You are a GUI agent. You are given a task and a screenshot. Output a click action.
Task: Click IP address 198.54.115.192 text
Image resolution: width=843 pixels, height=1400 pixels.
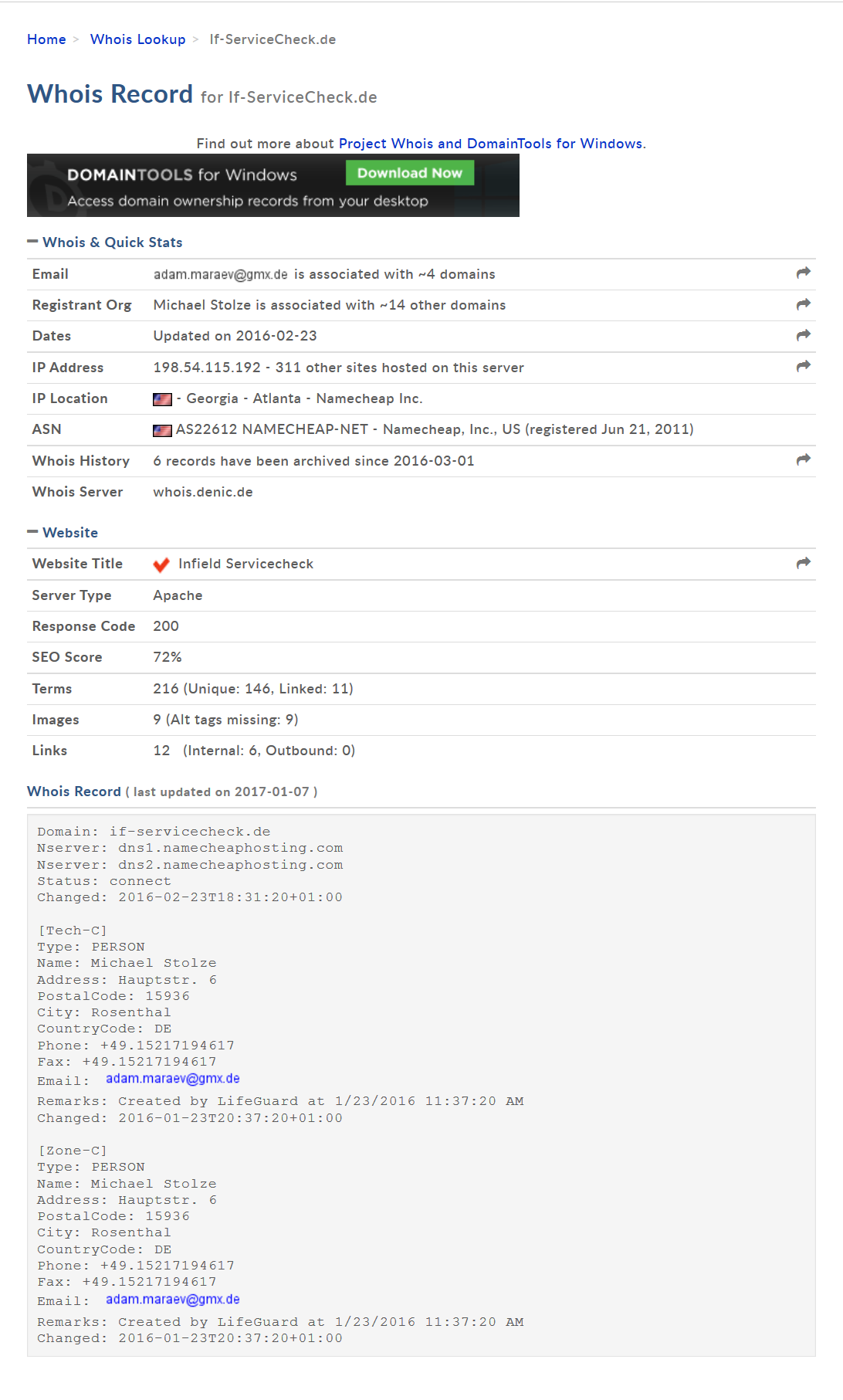point(207,368)
